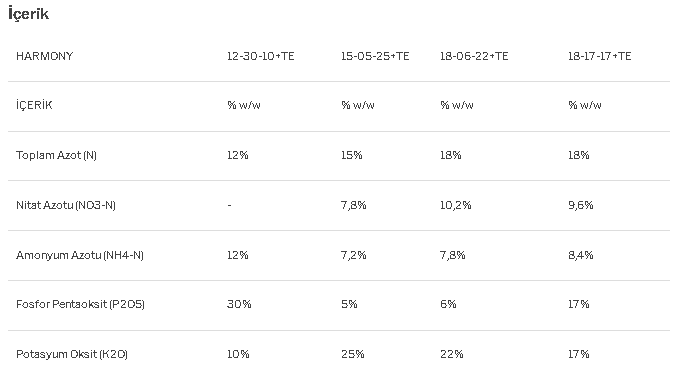678x379 pixels.
Task: Click the 30% phosphorus value
Action: (x=239, y=304)
